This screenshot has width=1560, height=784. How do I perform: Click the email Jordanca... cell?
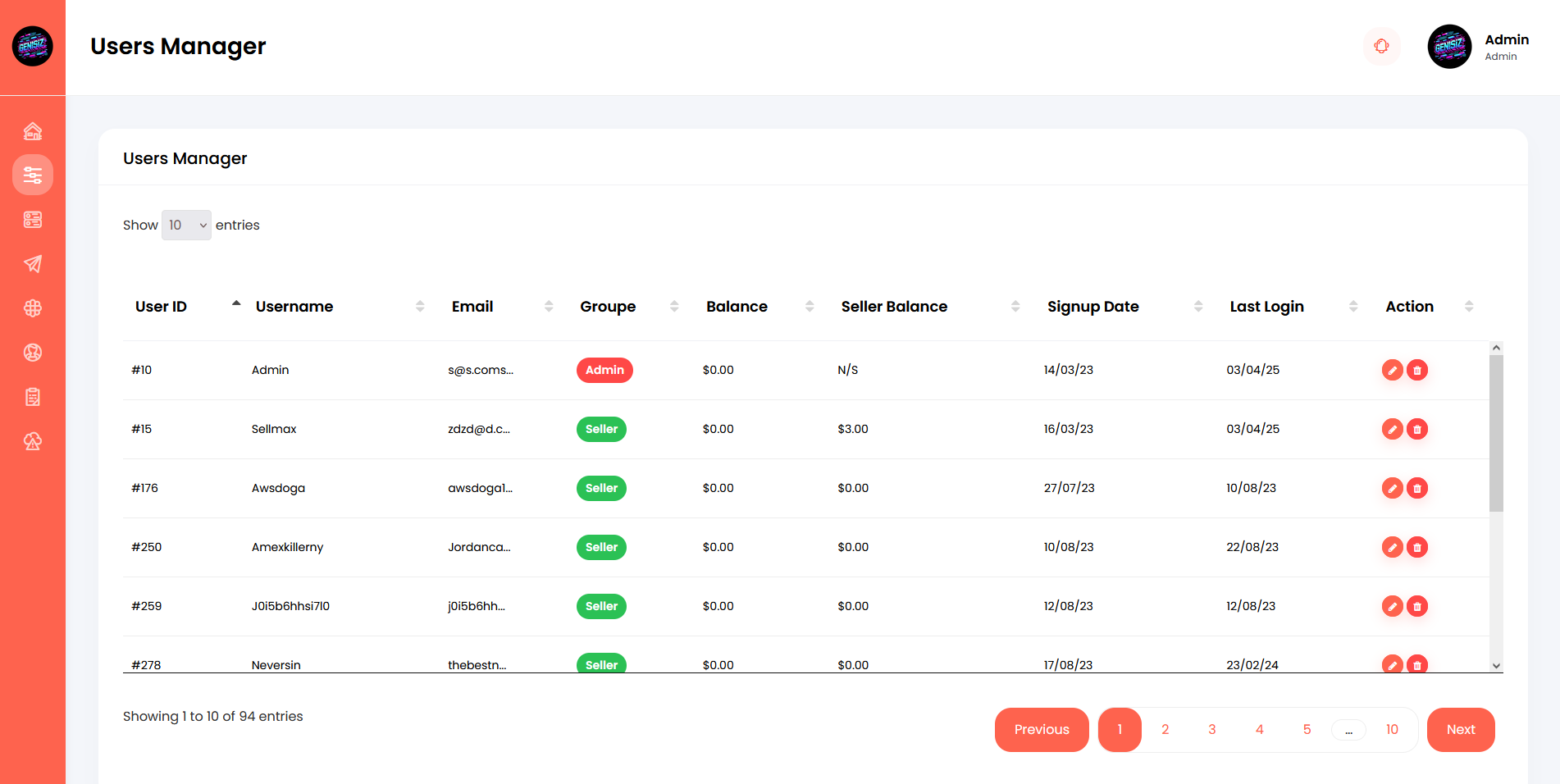(479, 547)
